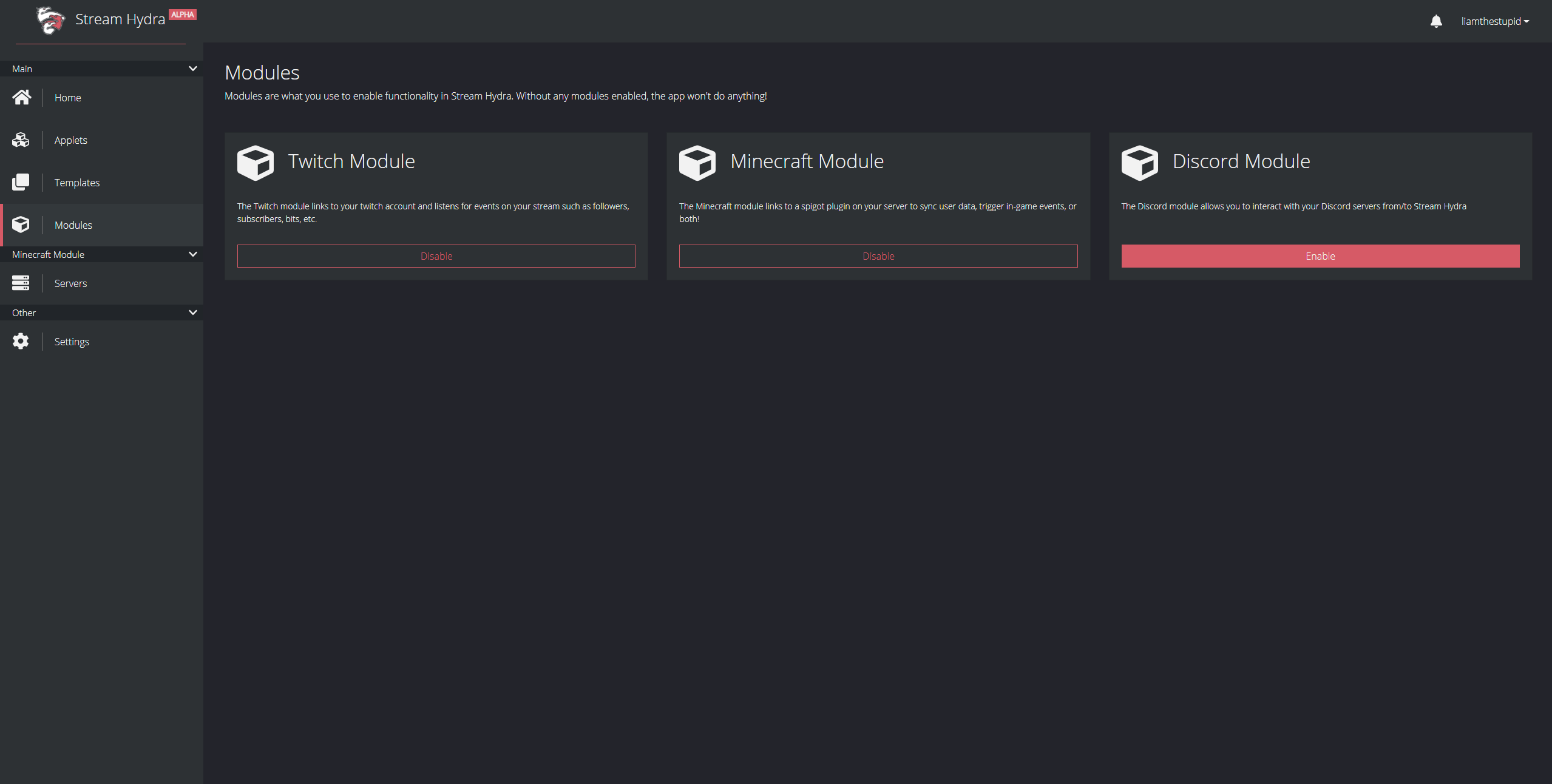Collapse the Main sidebar section

pos(192,69)
